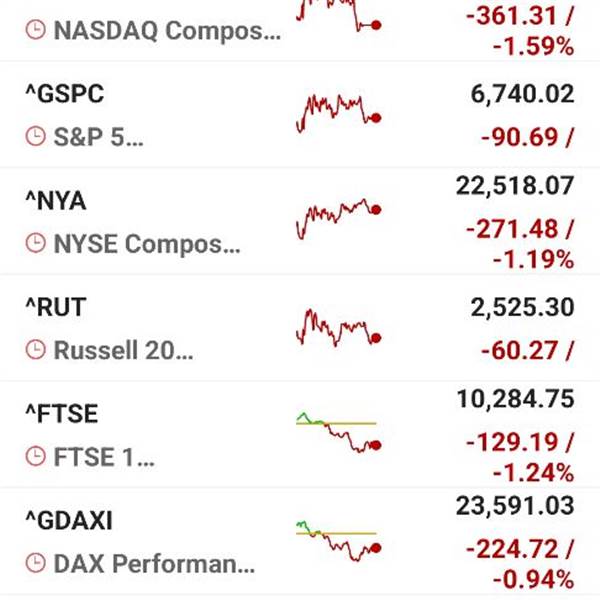Click the 23,591.03 DAX price
Screen dimensions: 600x600
click(x=515, y=507)
